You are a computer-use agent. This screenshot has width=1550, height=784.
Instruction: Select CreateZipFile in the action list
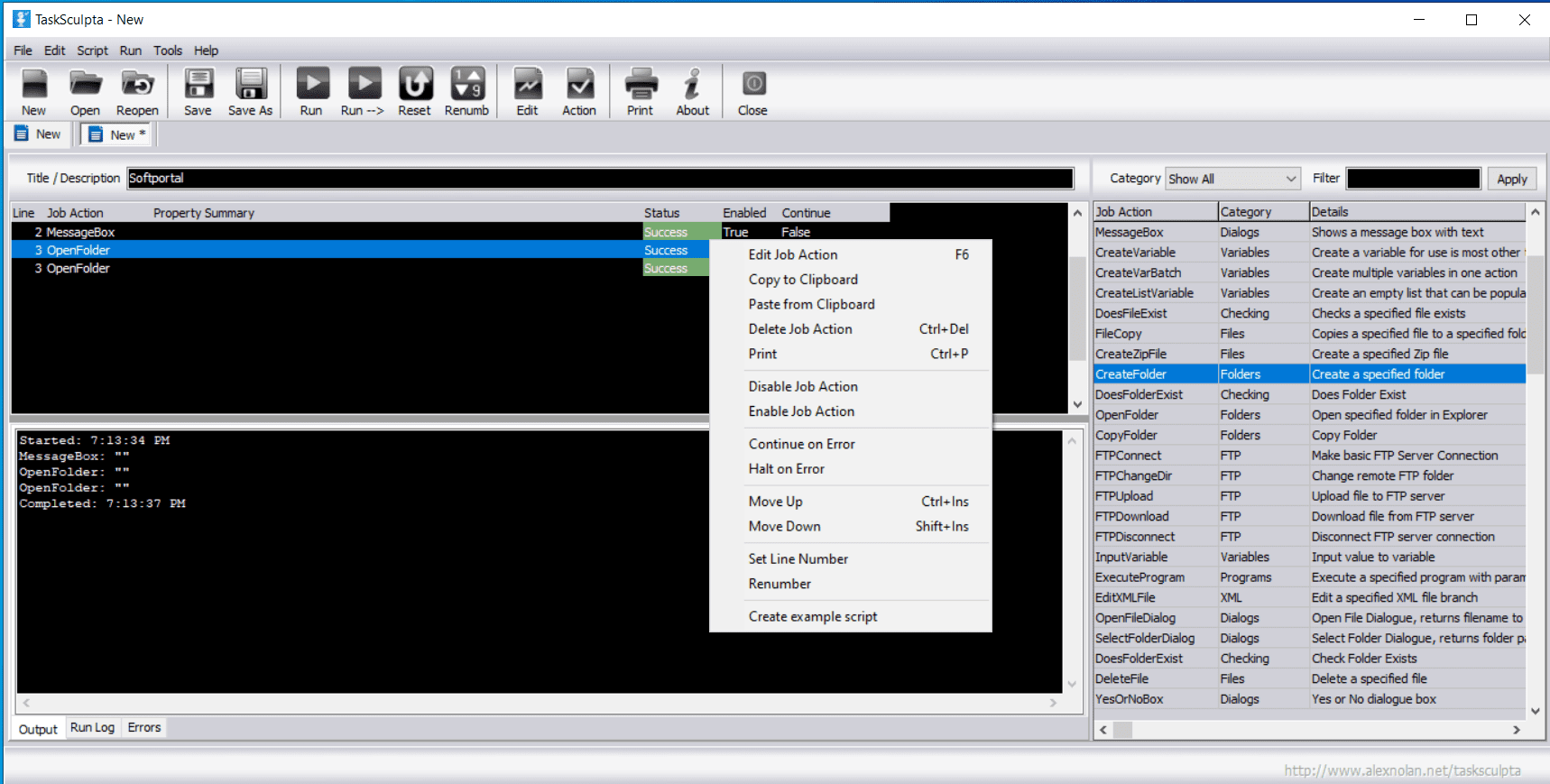click(x=1310, y=354)
